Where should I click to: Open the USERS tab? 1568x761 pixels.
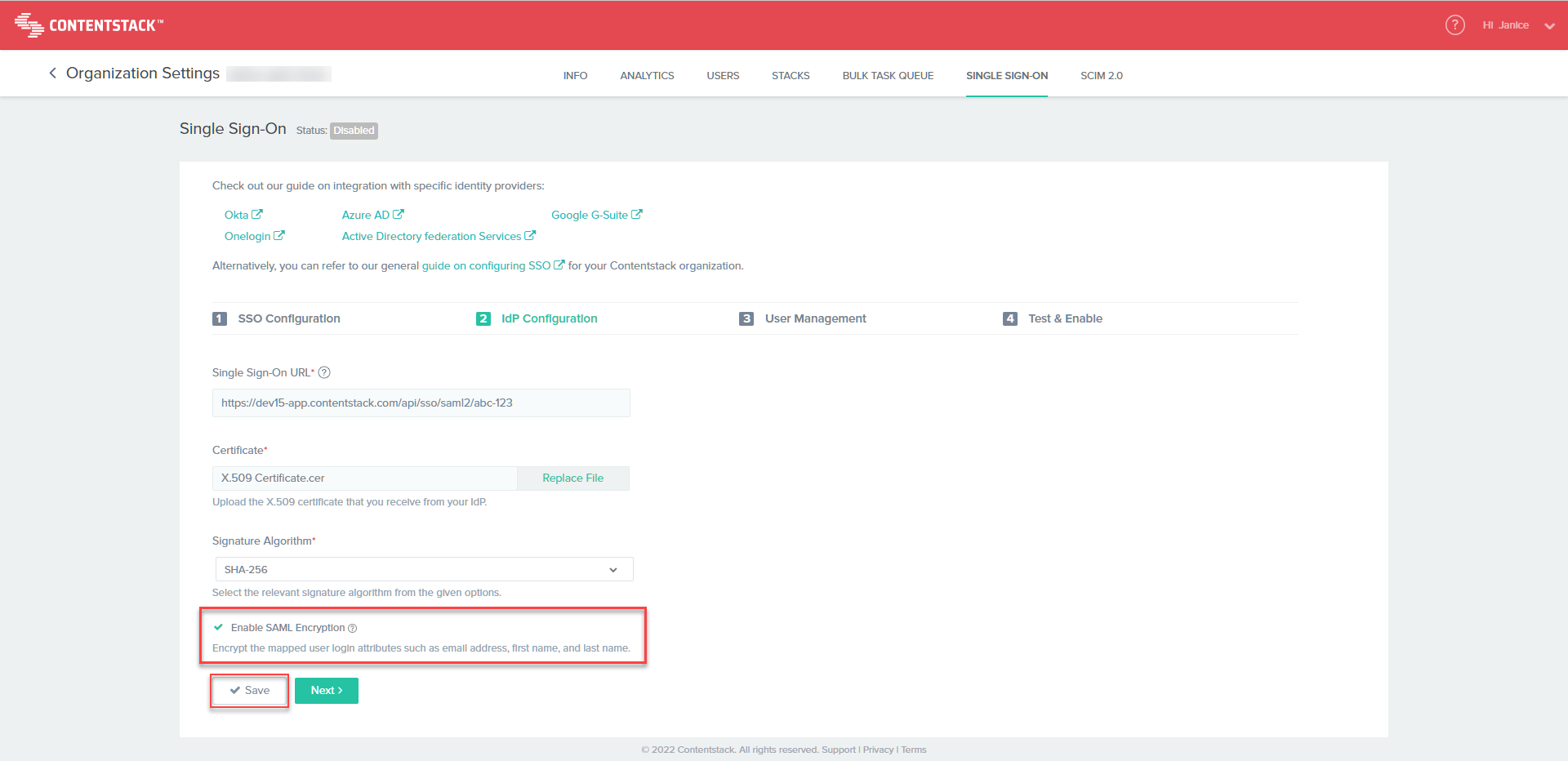(x=723, y=75)
